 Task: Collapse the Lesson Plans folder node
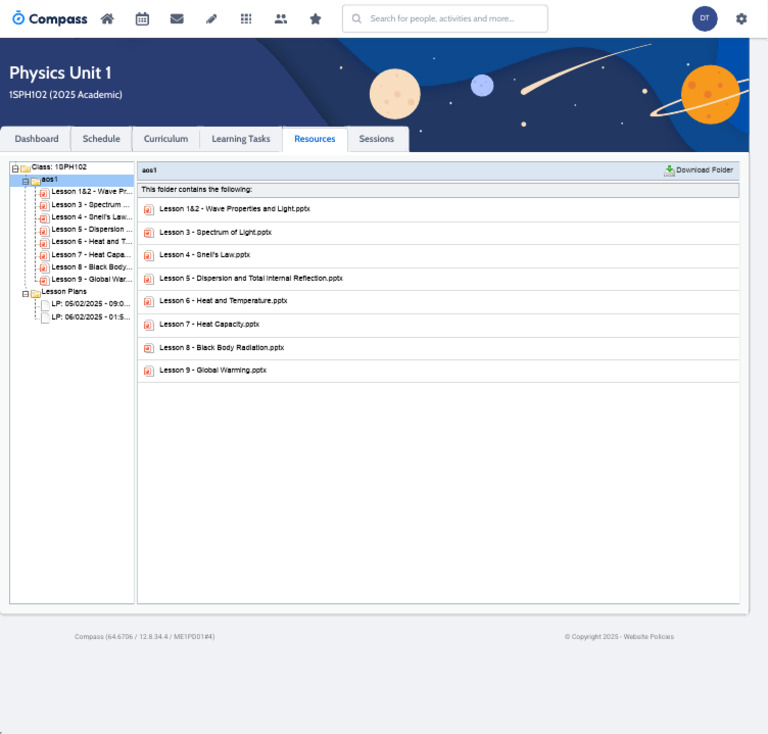click(25, 294)
